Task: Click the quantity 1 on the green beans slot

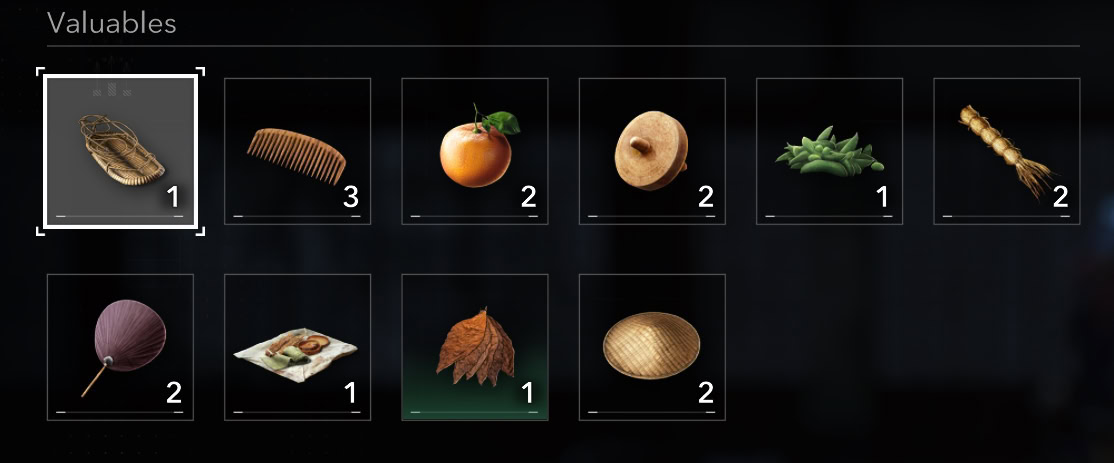Action: 882,197
